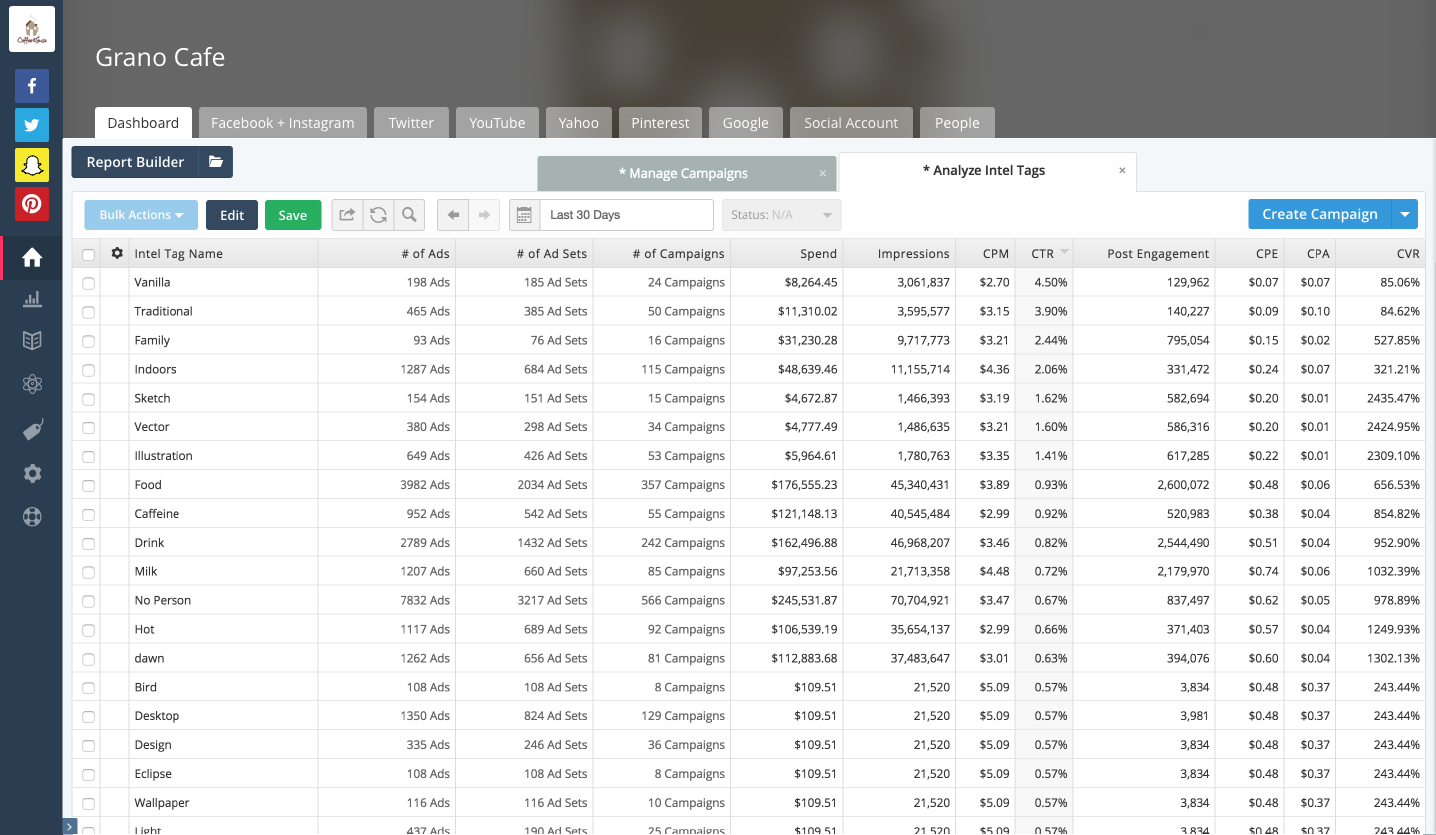Click the '2435.47%' CVR cell
The width and height of the screenshot is (1436, 835).
click(1378, 398)
